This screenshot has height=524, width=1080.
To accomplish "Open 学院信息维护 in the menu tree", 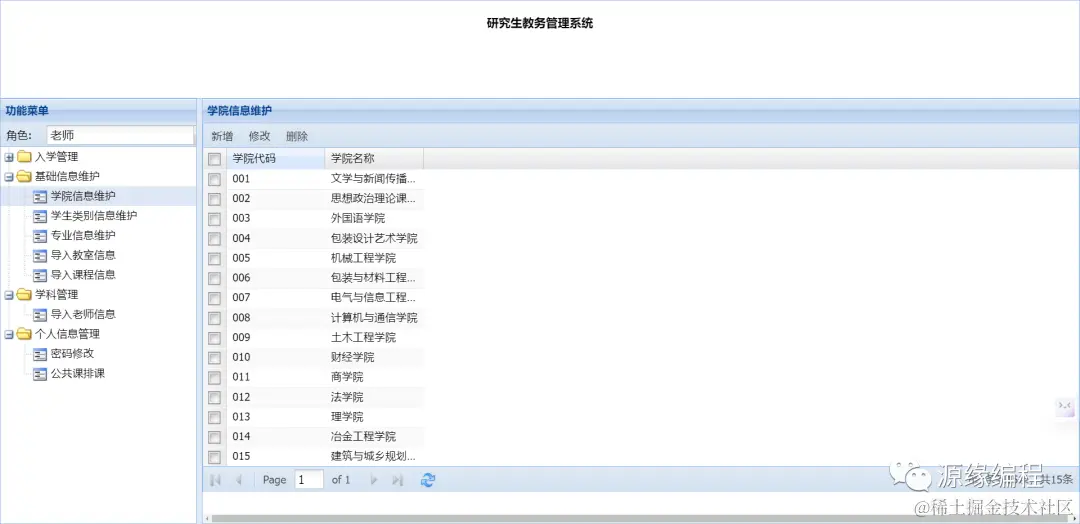I will pos(83,196).
